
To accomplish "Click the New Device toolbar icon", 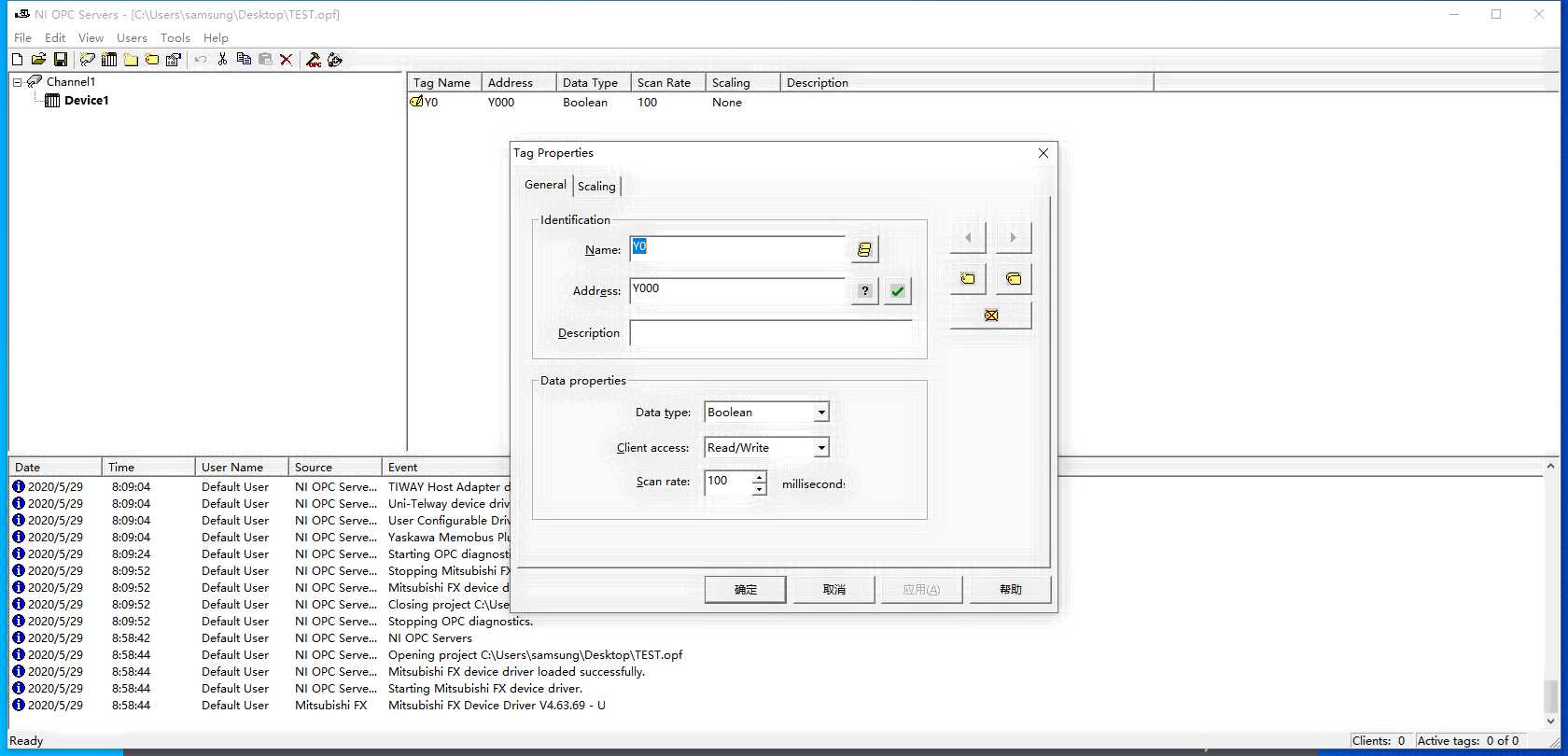I will coord(109,60).
